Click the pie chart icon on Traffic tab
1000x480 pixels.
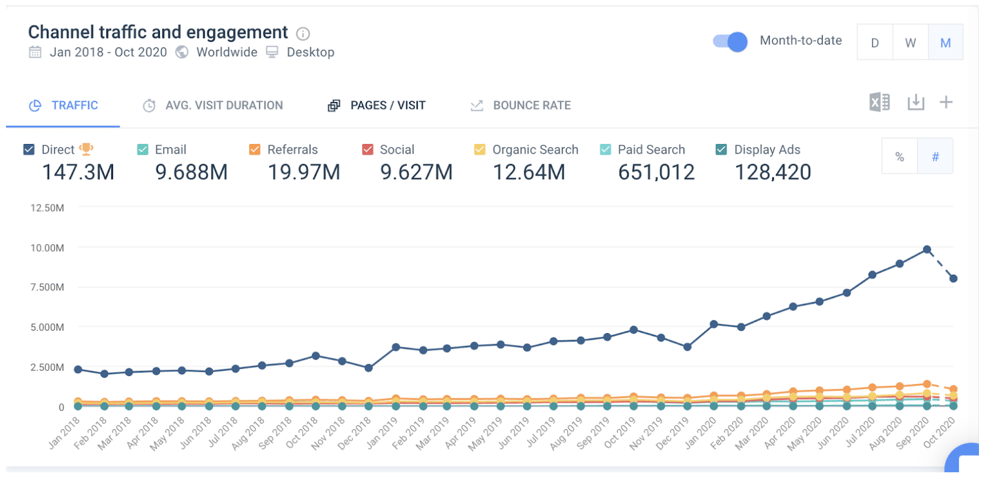pos(36,105)
